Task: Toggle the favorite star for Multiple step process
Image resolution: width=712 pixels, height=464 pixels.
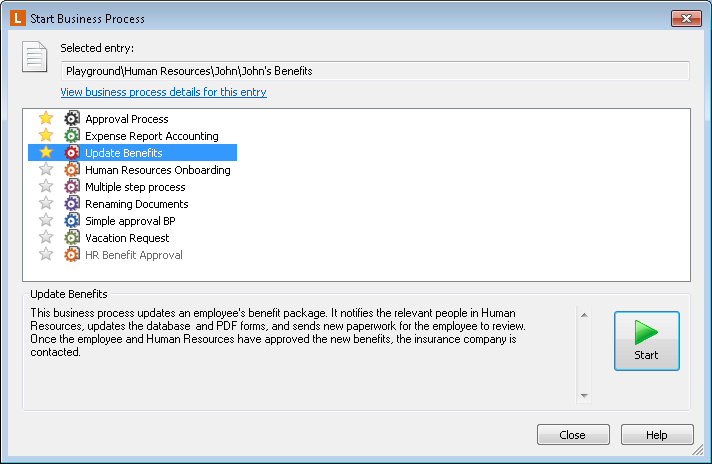Action: [46, 186]
